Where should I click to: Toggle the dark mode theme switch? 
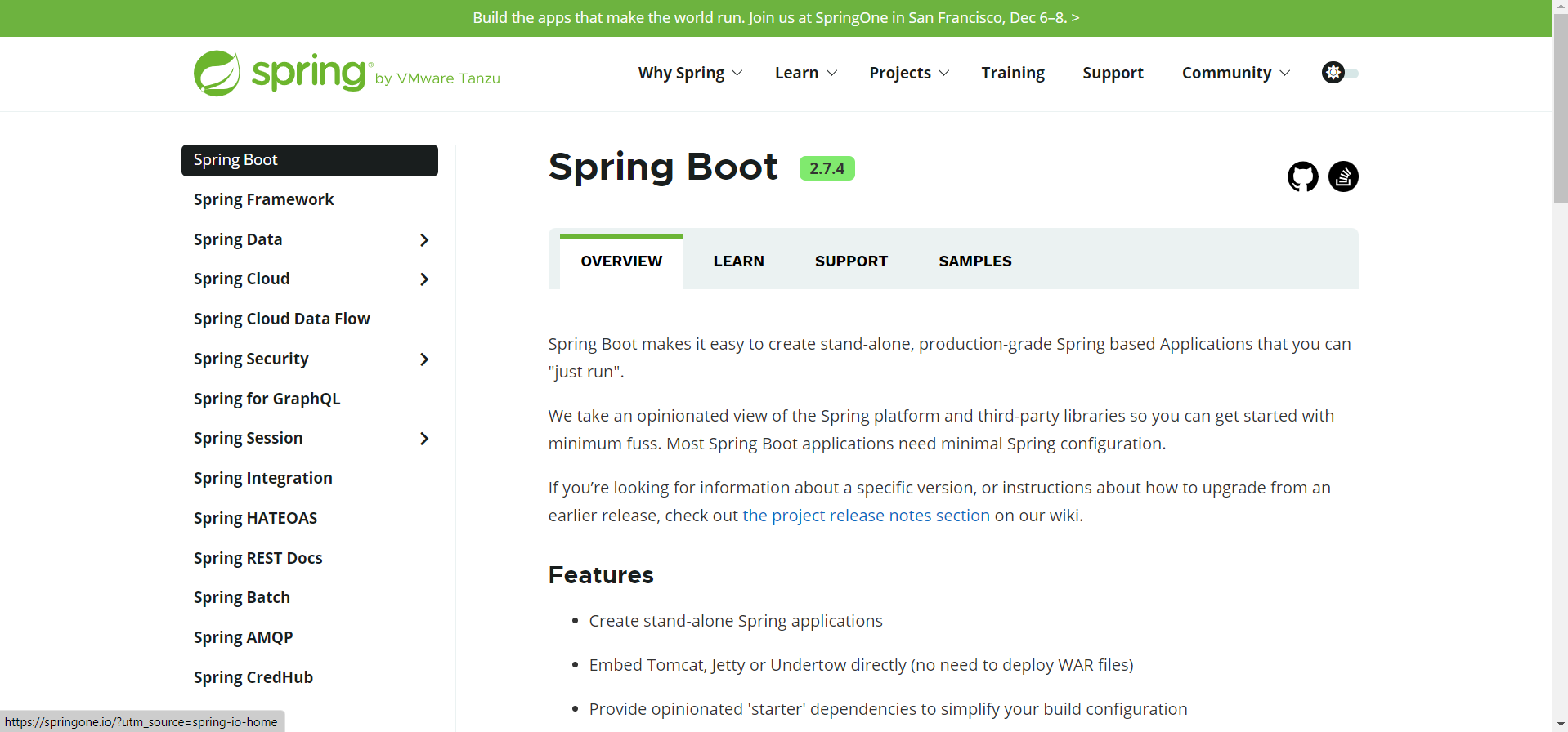(1340, 73)
